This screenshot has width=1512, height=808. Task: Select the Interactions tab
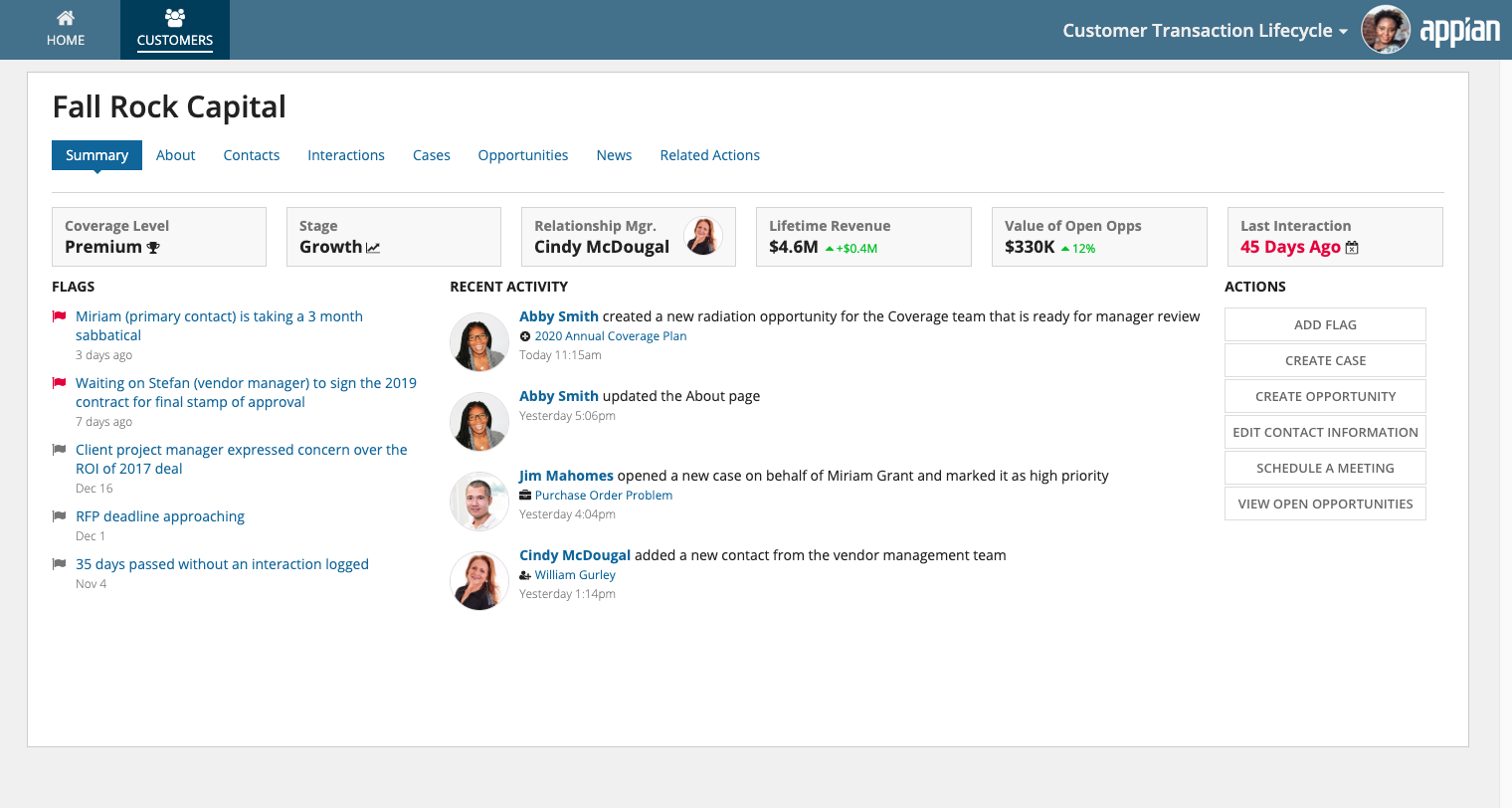(346, 155)
